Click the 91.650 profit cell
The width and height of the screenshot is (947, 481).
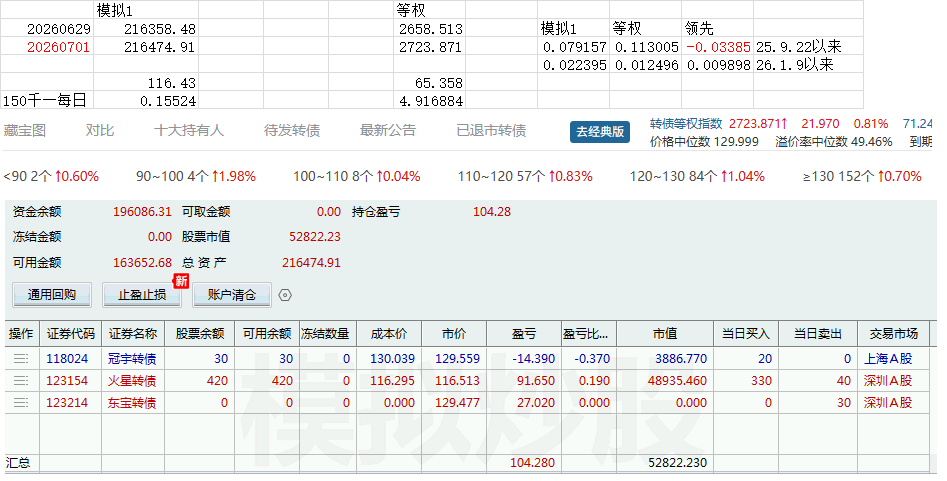click(x=536, y=381)
